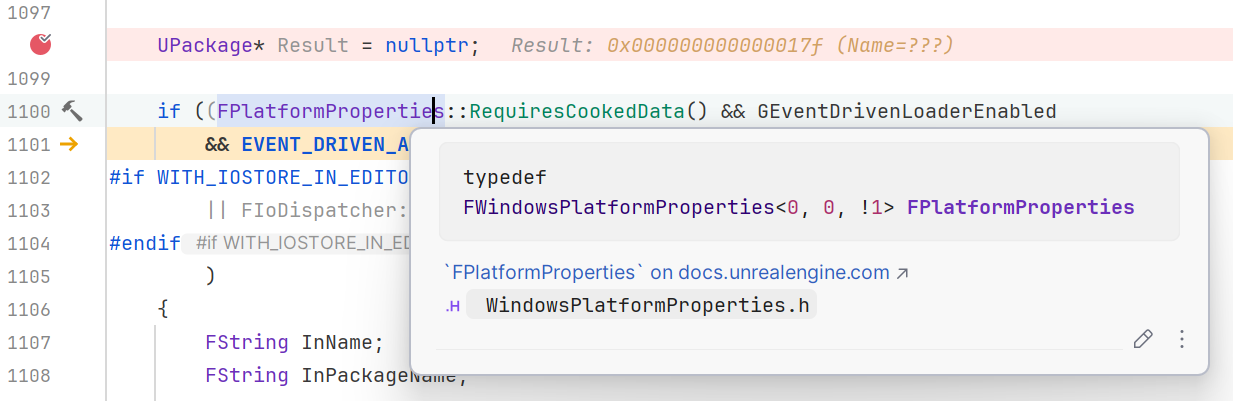Click FWindowsPlatformProperties in typedef snippet
The height and width of the screenshot is (401, 1233).
[619, 208]
